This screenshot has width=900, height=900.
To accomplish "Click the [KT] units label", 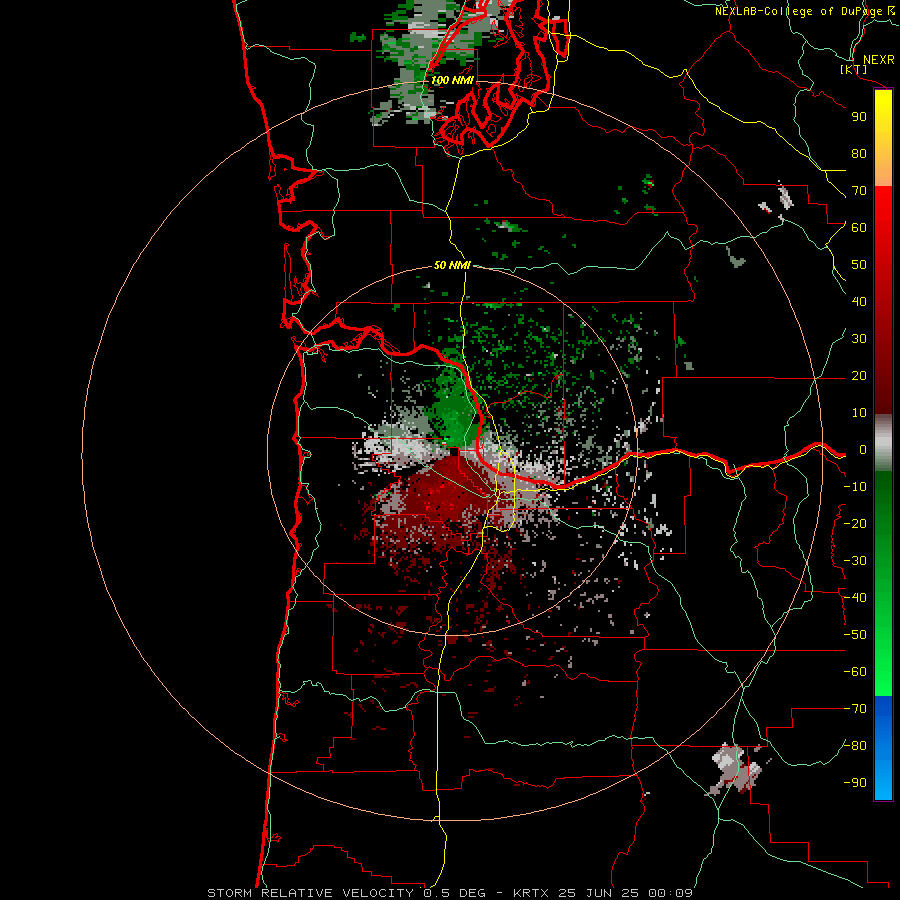I will pos(854,69).
